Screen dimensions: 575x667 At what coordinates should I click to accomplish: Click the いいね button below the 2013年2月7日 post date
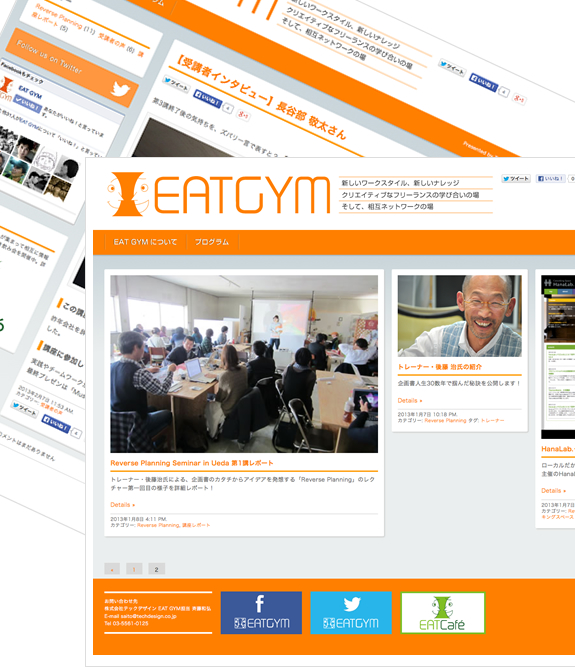click(x=56, y=425)
